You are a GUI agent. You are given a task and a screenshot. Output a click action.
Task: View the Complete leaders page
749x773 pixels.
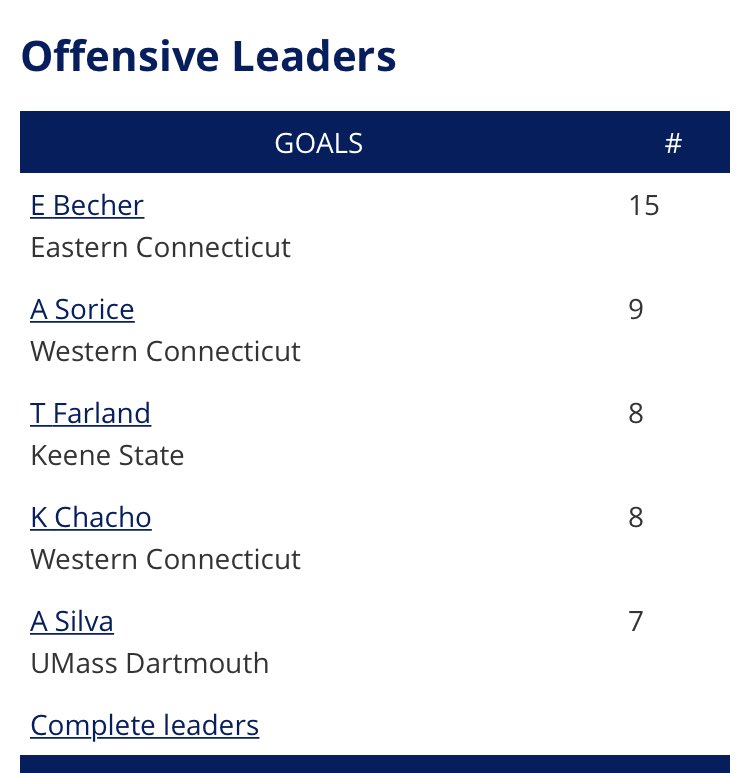tap(144, 725)
